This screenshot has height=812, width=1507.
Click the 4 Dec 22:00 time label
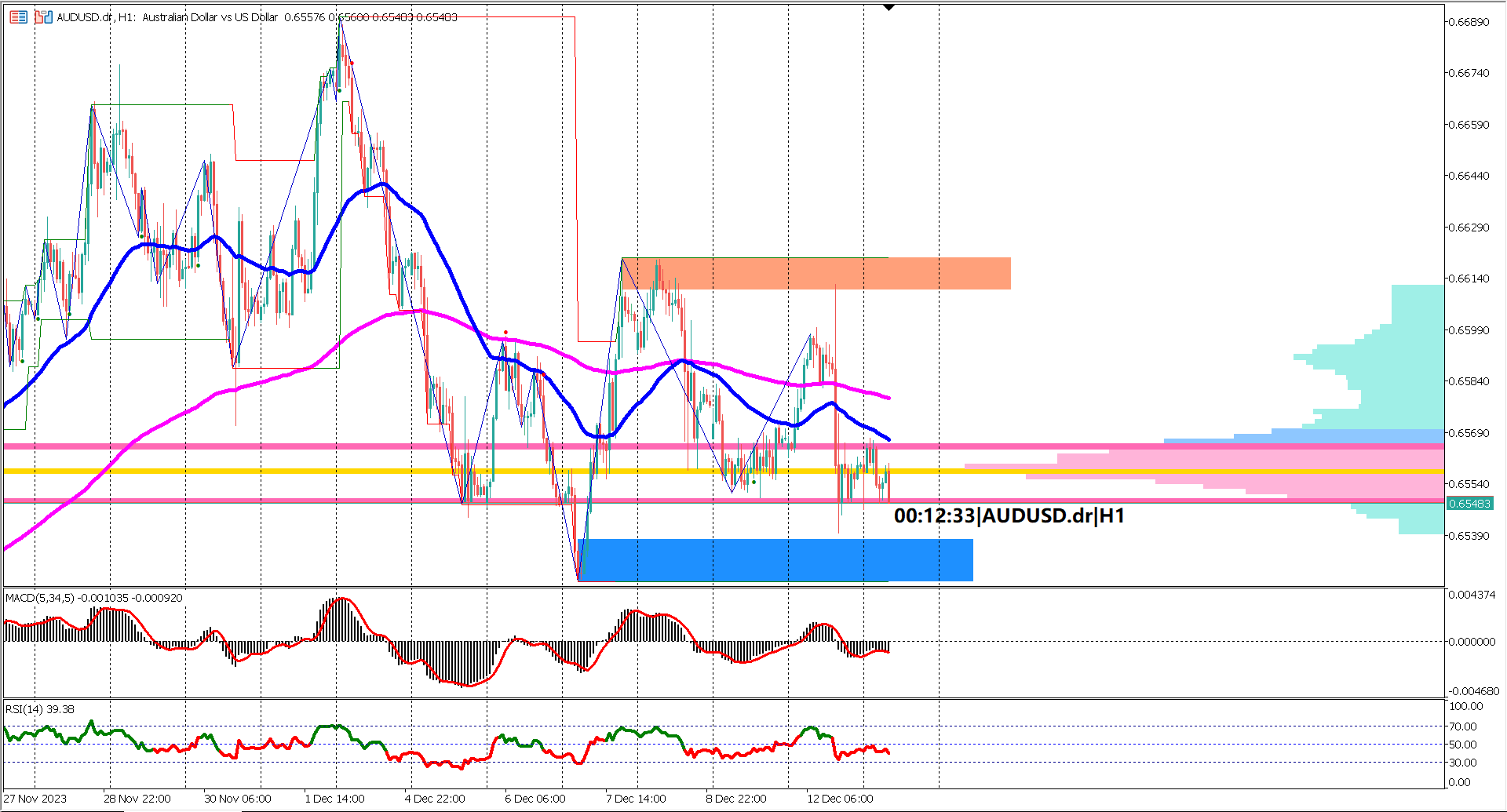click(435, 799)
